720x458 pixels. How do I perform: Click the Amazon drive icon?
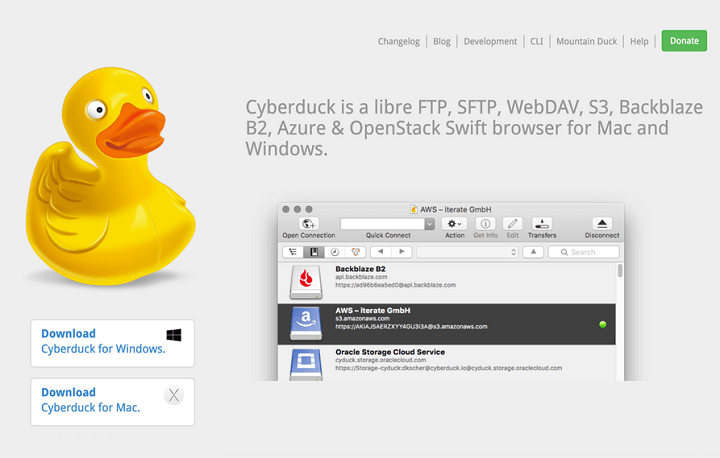click(x=306, y=323)
